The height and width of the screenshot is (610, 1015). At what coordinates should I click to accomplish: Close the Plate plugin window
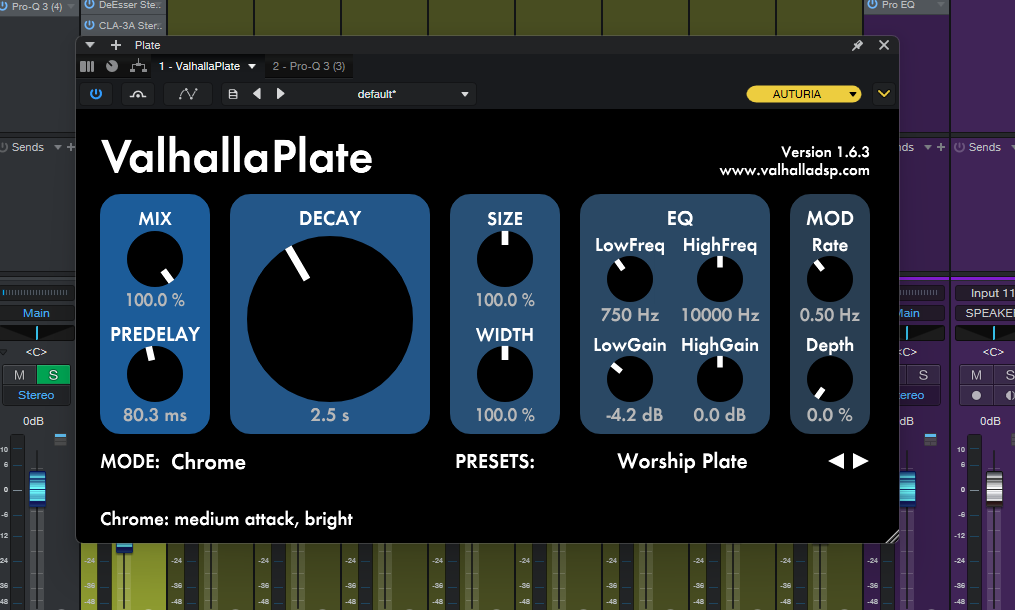point(884,45)
